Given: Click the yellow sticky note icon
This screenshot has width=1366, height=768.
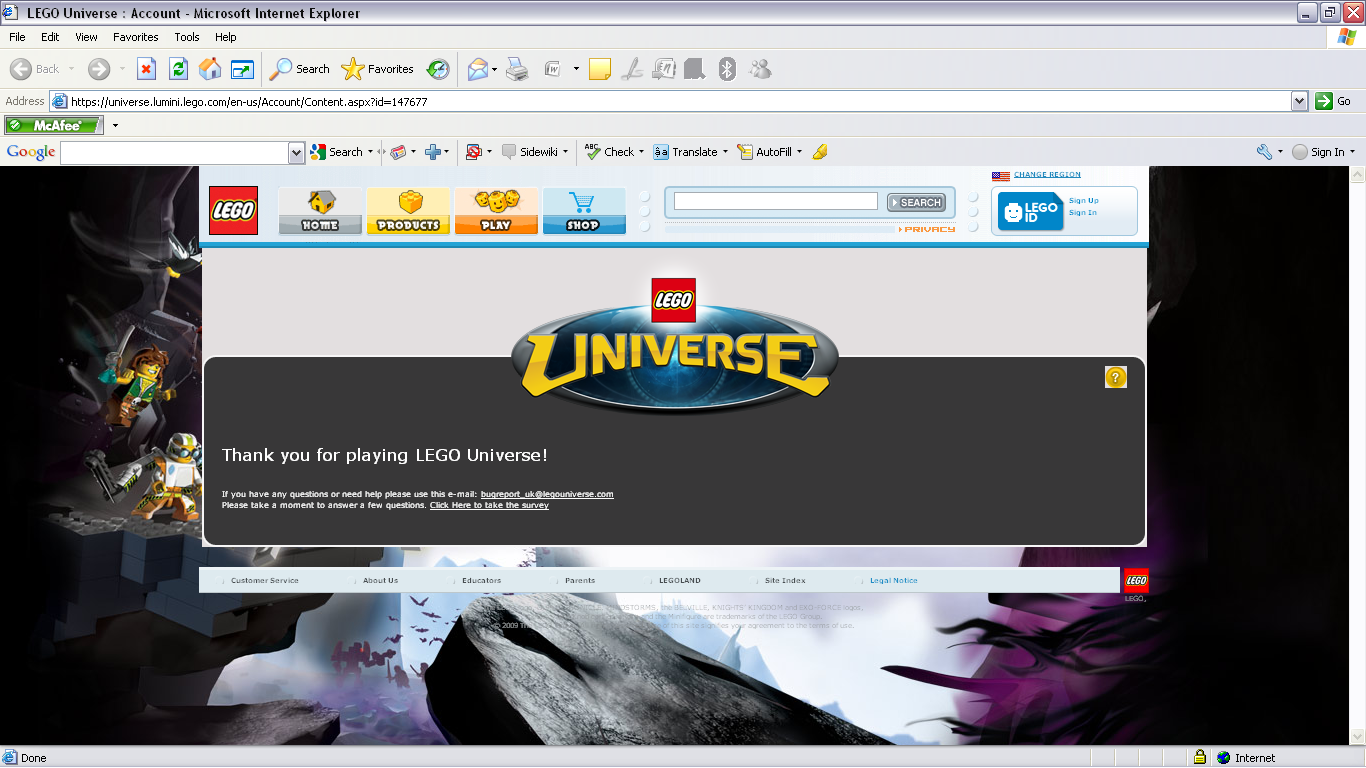Looking at the screenshot, I should tap(600, 69).
